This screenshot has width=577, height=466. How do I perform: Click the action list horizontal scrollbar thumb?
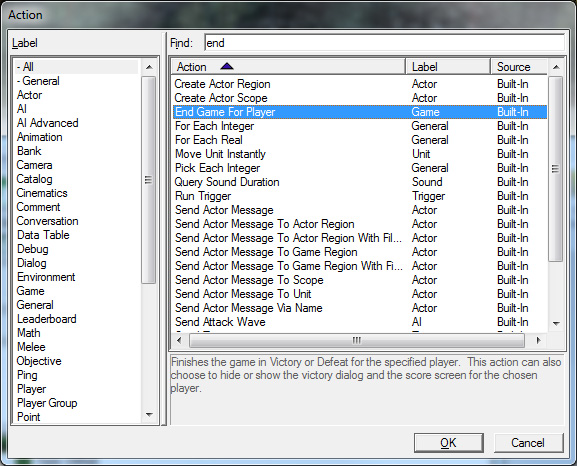point(357,340)
